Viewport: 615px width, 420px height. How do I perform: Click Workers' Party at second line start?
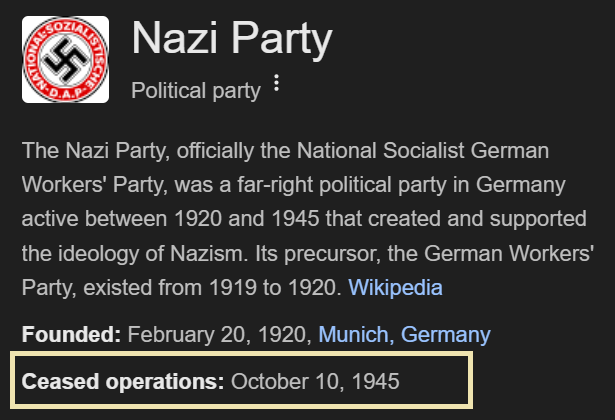tap(95, 185)
